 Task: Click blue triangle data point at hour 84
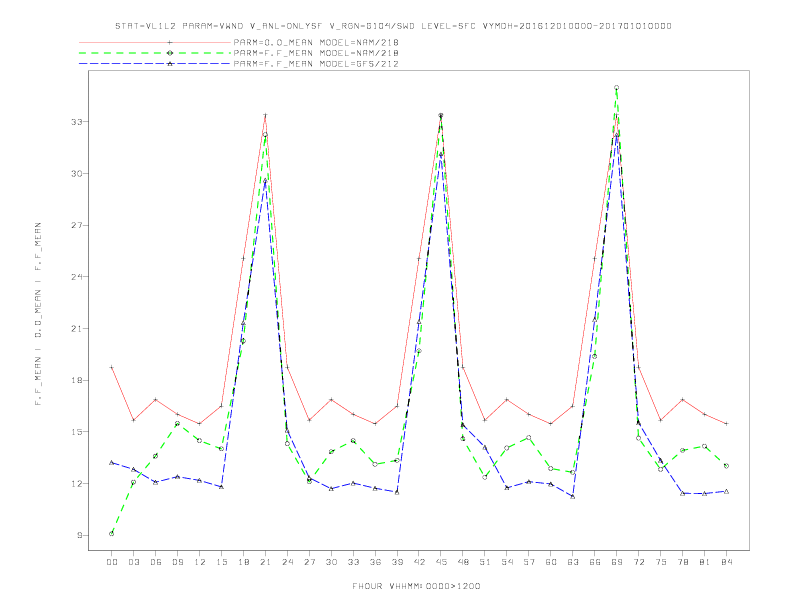click(726, 491)
